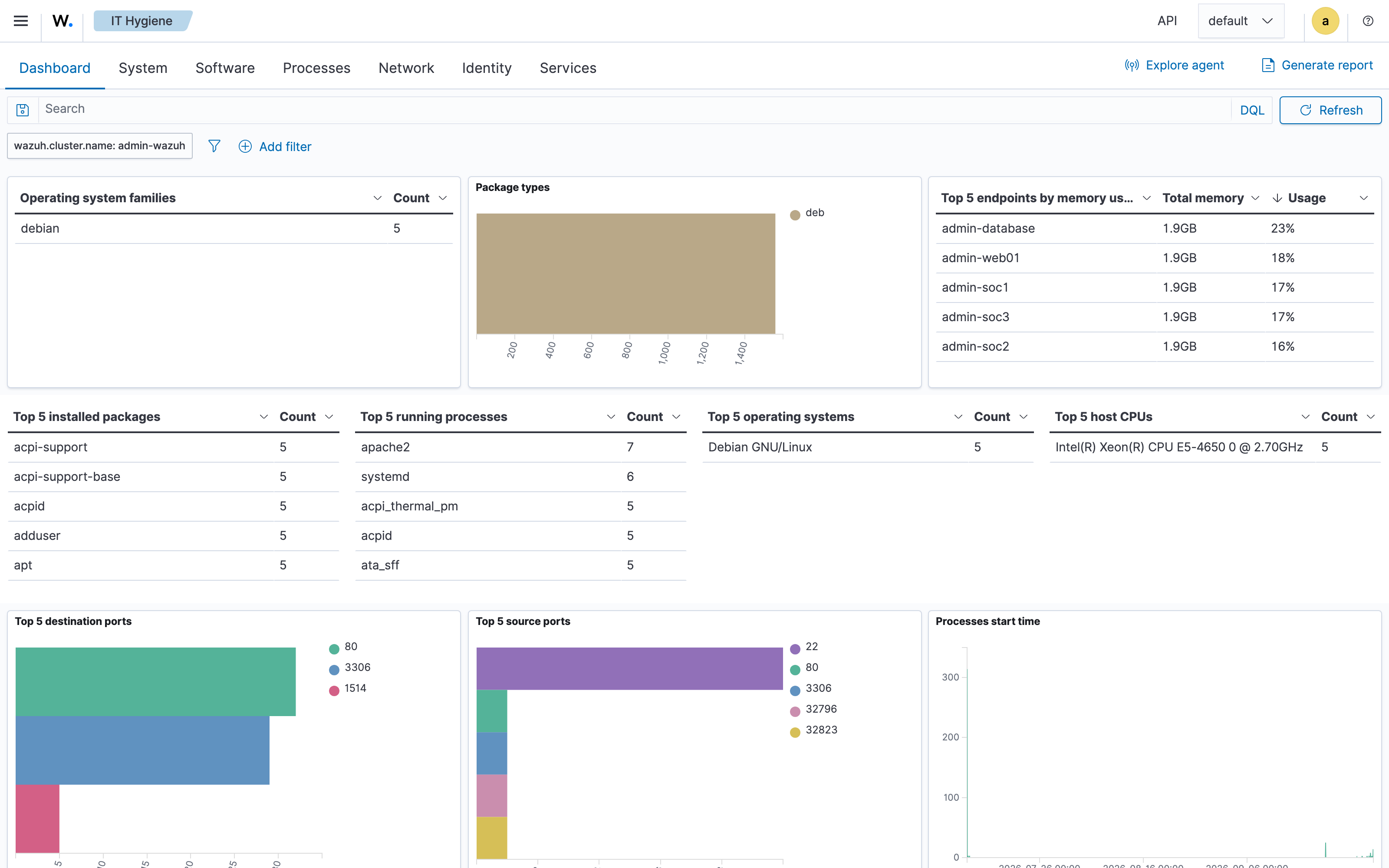Image resolution: width=1389 pixels, height=868 pixels.
Task: Open Count column menu in OS families table
Action: (443, 198)
